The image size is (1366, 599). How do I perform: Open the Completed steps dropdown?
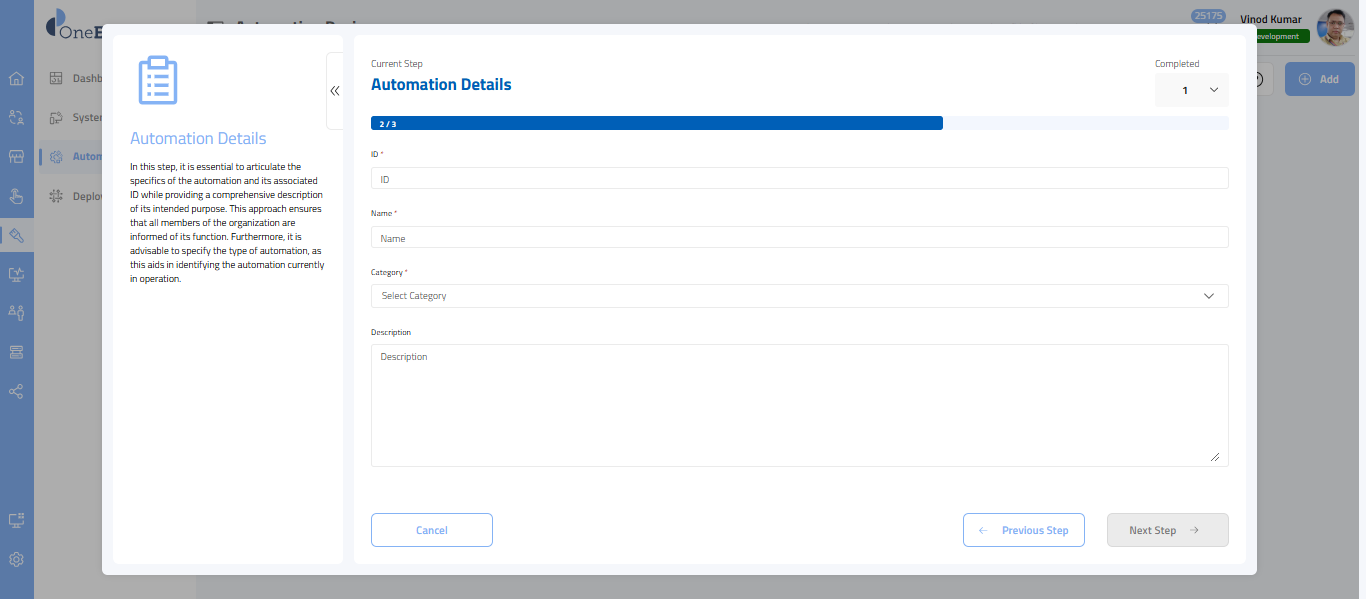point(1192,90)
